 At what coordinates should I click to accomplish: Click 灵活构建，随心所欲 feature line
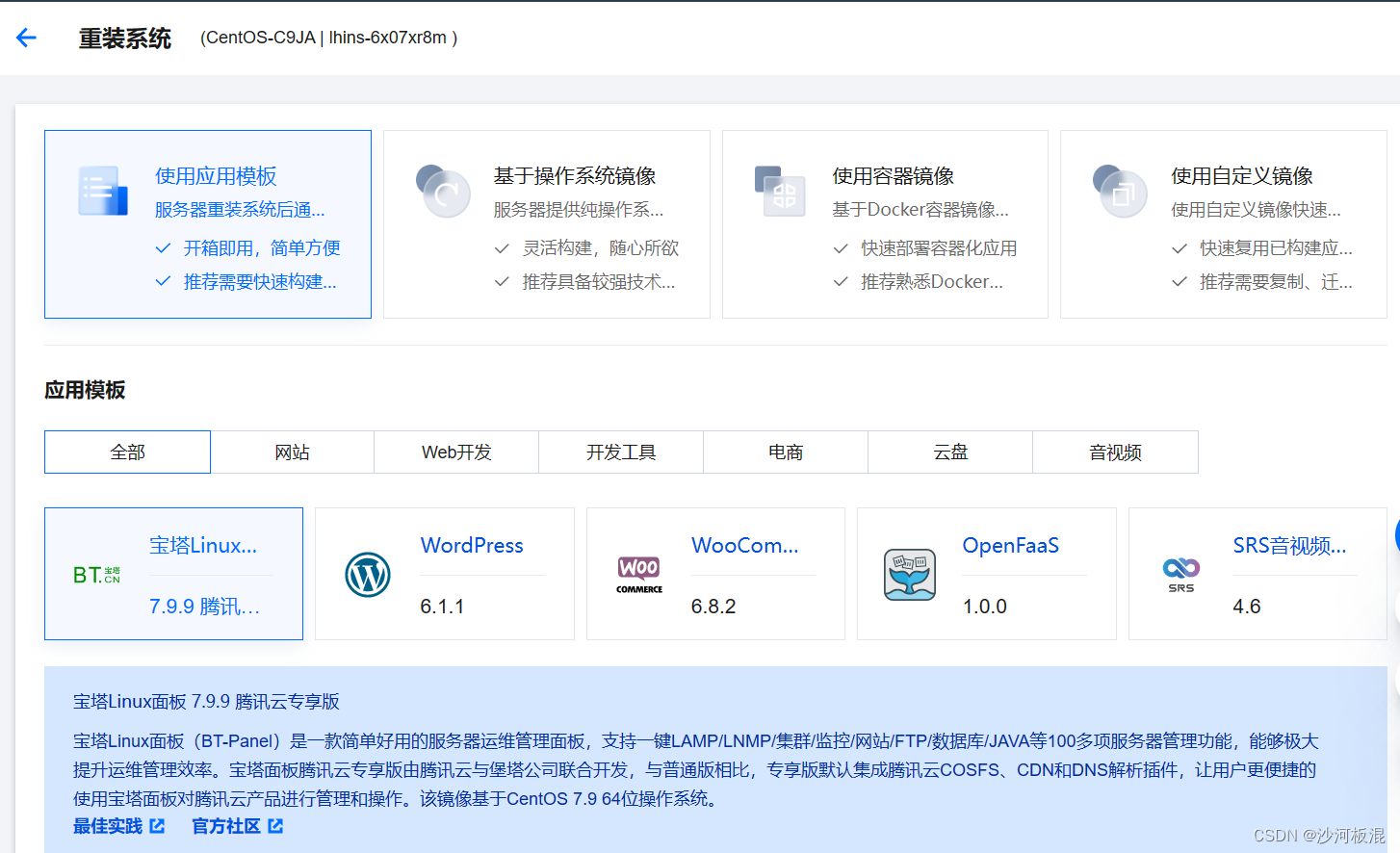coord(601,248)
